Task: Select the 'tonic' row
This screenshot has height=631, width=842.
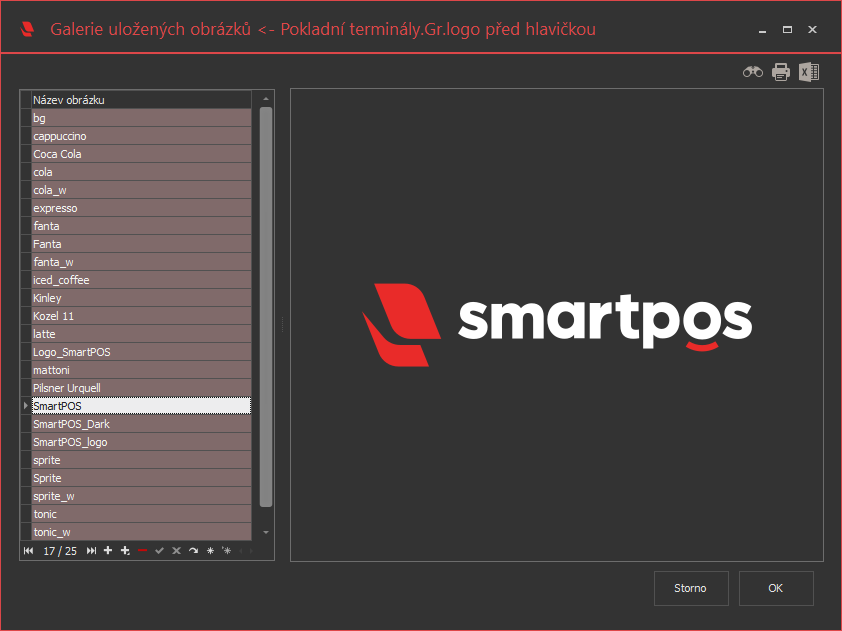Action: tap(141, 514)
